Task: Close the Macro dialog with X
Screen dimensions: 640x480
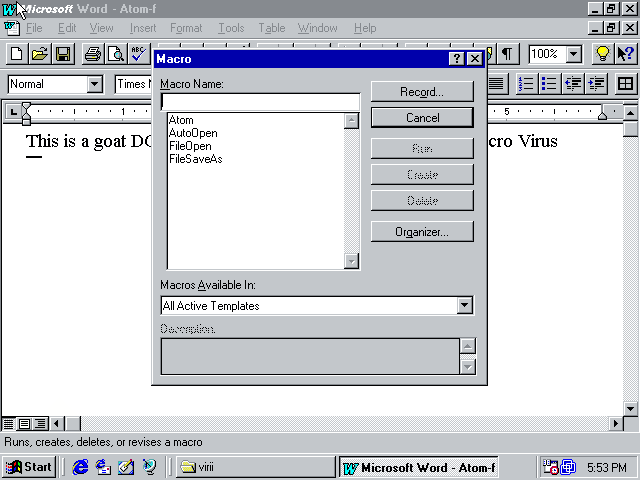Action: click(x=475, y=59)
